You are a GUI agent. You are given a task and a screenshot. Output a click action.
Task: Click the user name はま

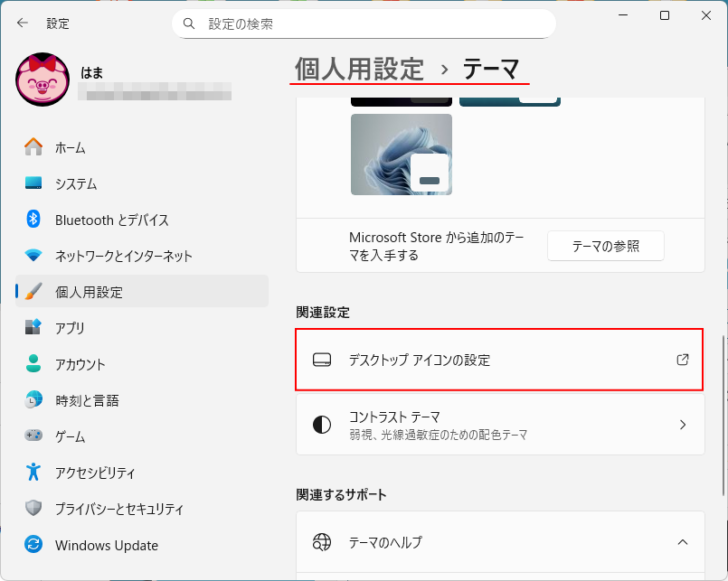[91, 72]
